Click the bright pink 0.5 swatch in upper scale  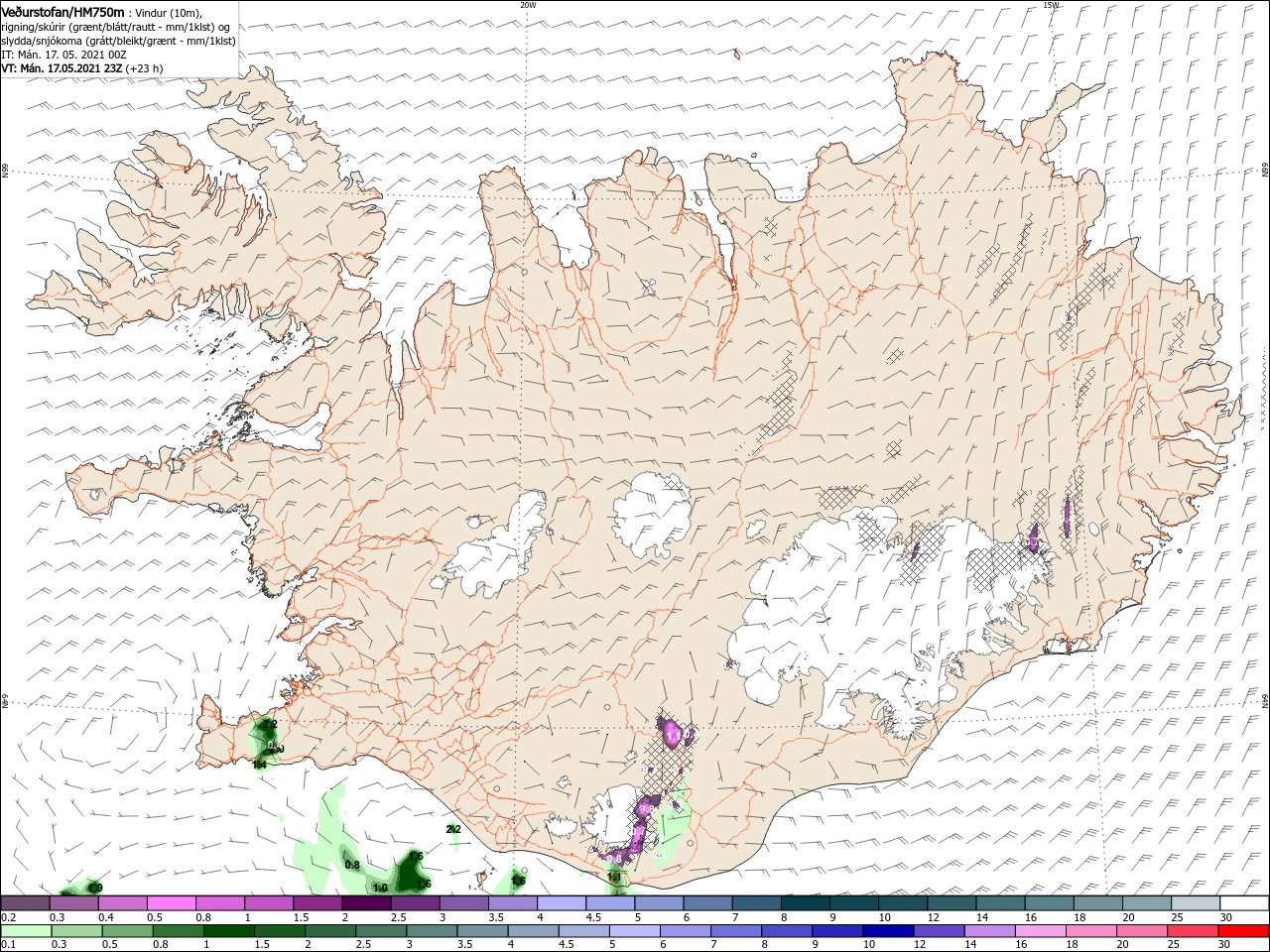pyautogui.click(x=172, y=903)
